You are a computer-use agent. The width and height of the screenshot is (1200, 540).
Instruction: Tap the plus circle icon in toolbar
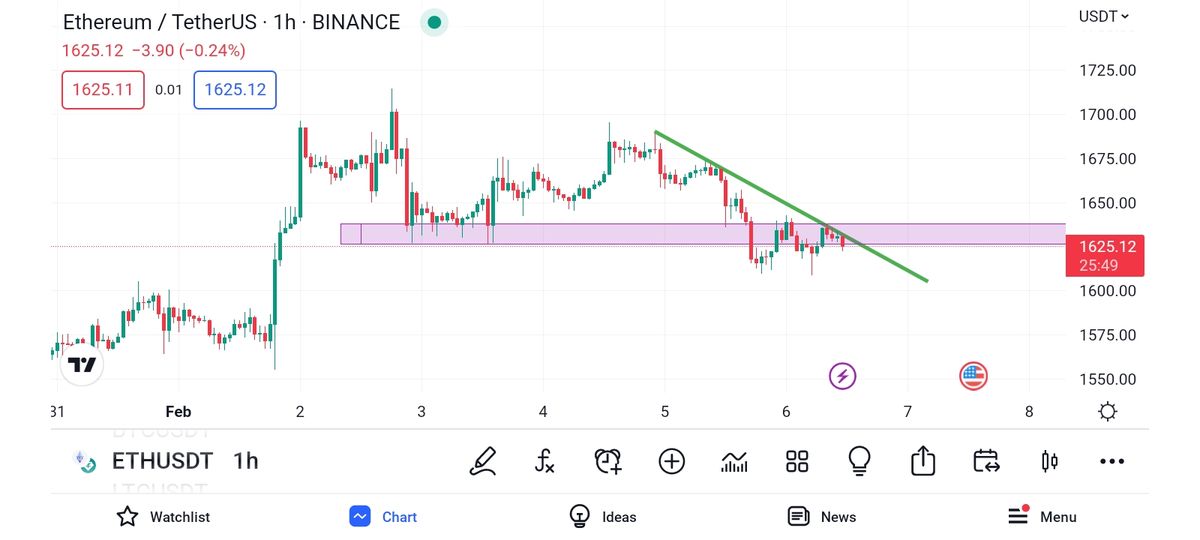(x=671, y=461)
